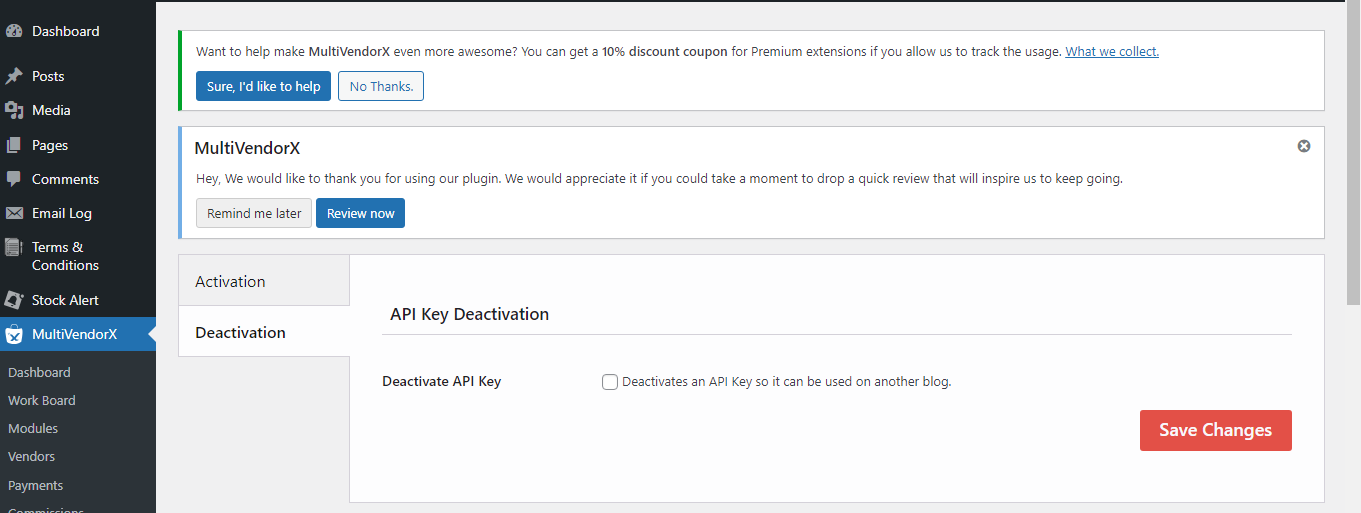The height and width of the screenshot is (513, 1361).
Task: Click the page vertical scrollbar
Action: point(1353,152)
